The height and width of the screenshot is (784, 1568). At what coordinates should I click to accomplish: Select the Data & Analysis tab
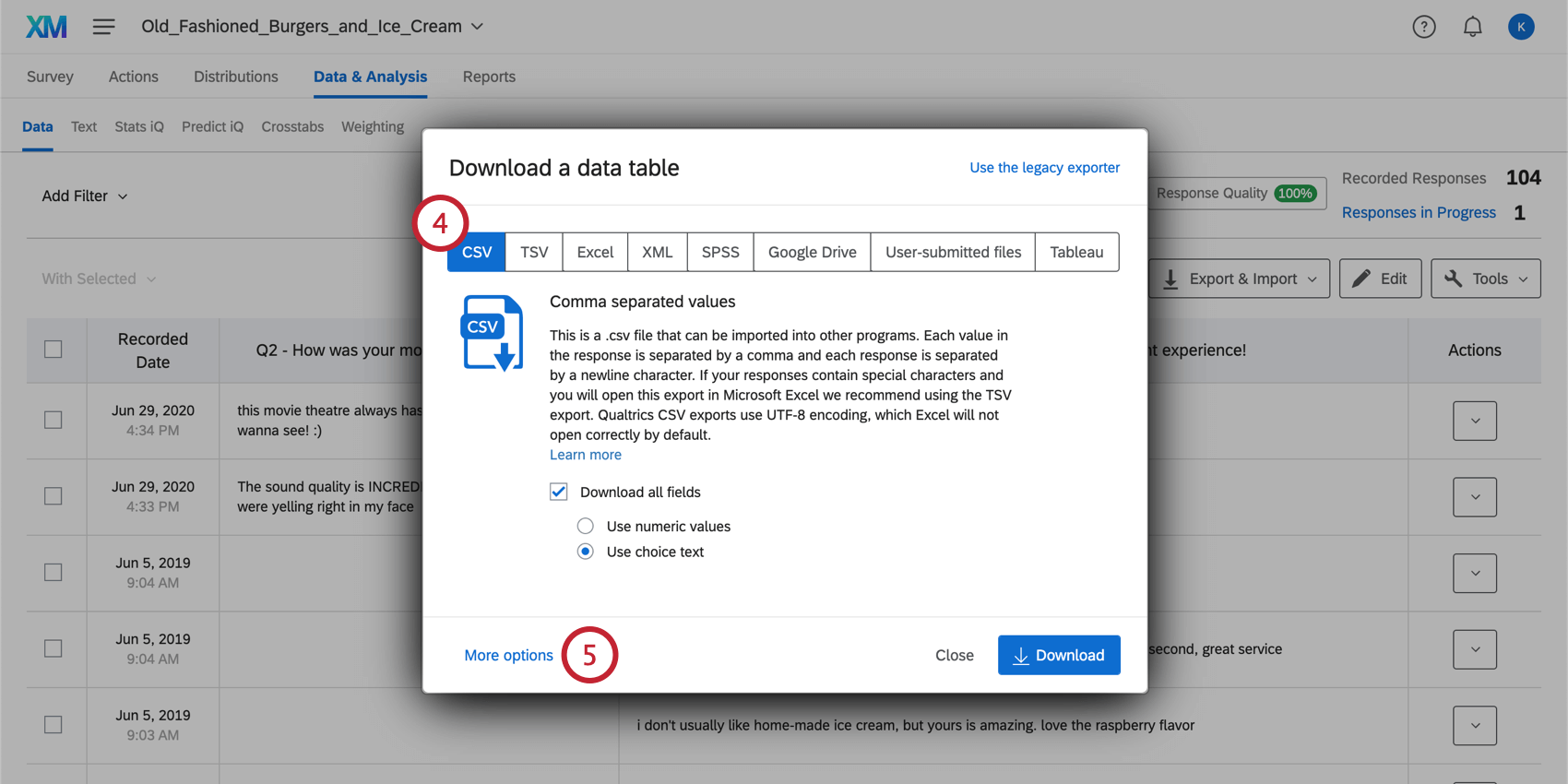click(371, 77)
